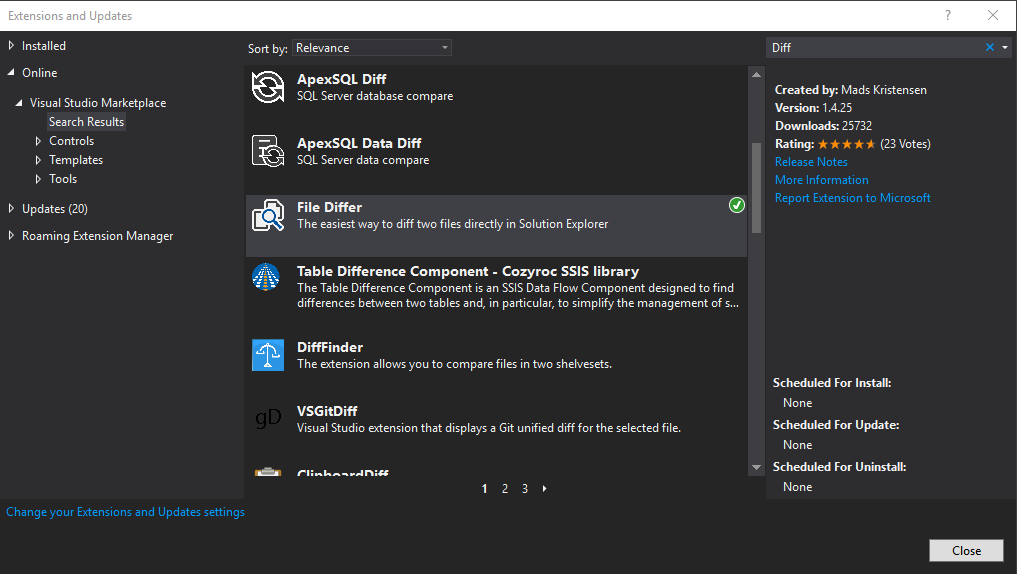Select the Tools tree label

(63, 178)
